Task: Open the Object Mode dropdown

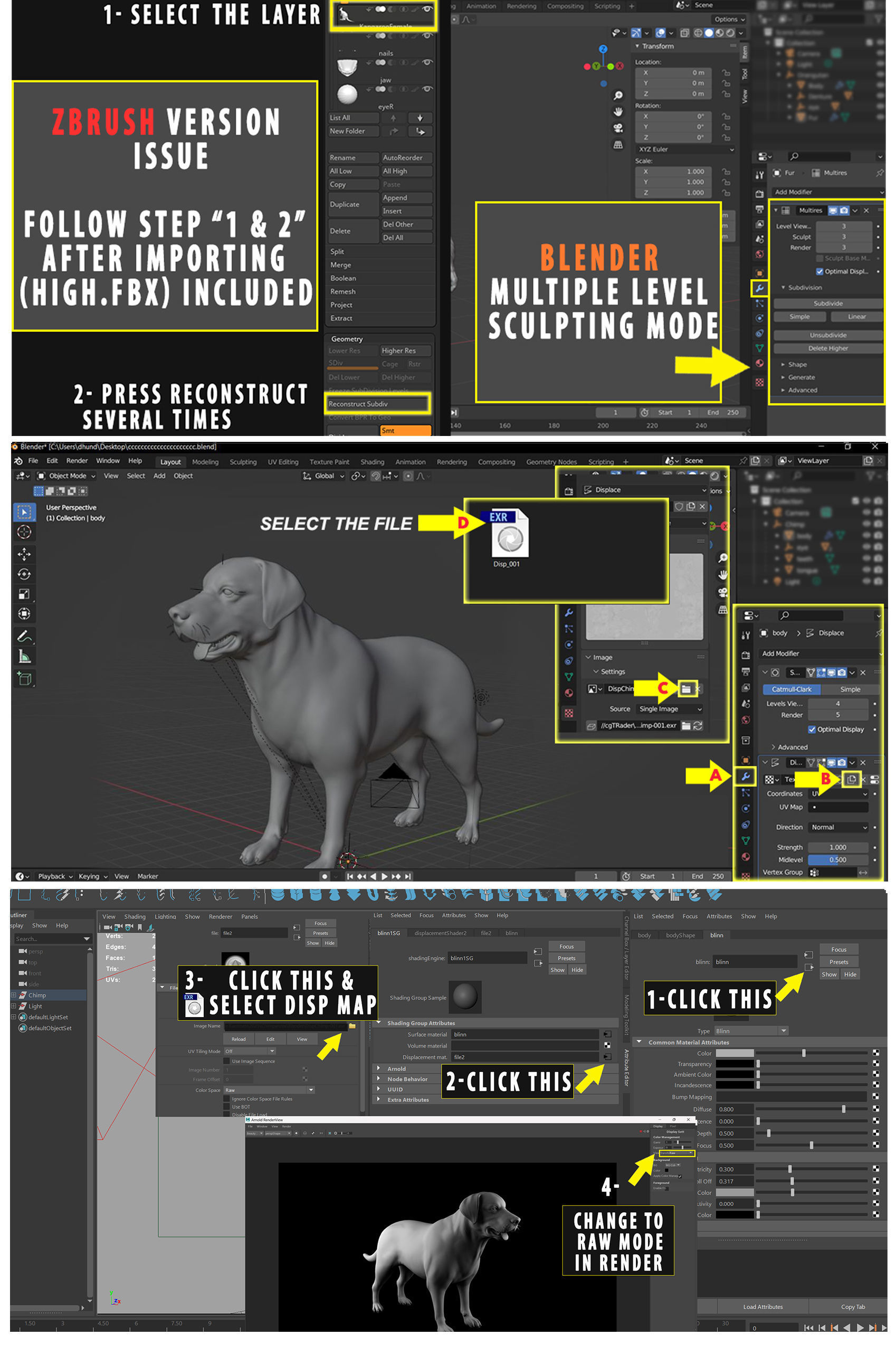Action: tap(66, 476)
